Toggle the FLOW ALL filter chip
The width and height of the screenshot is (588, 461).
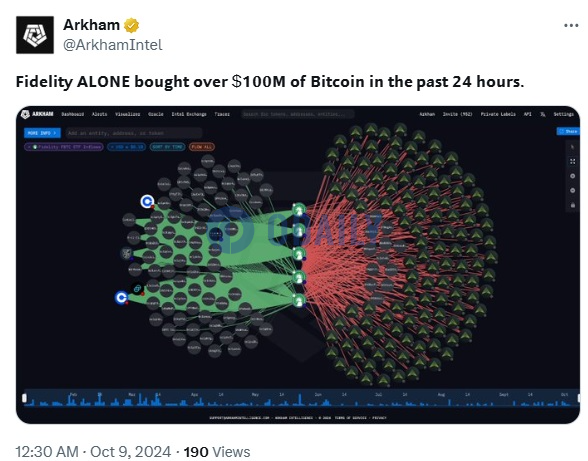(x=202, y=147)
